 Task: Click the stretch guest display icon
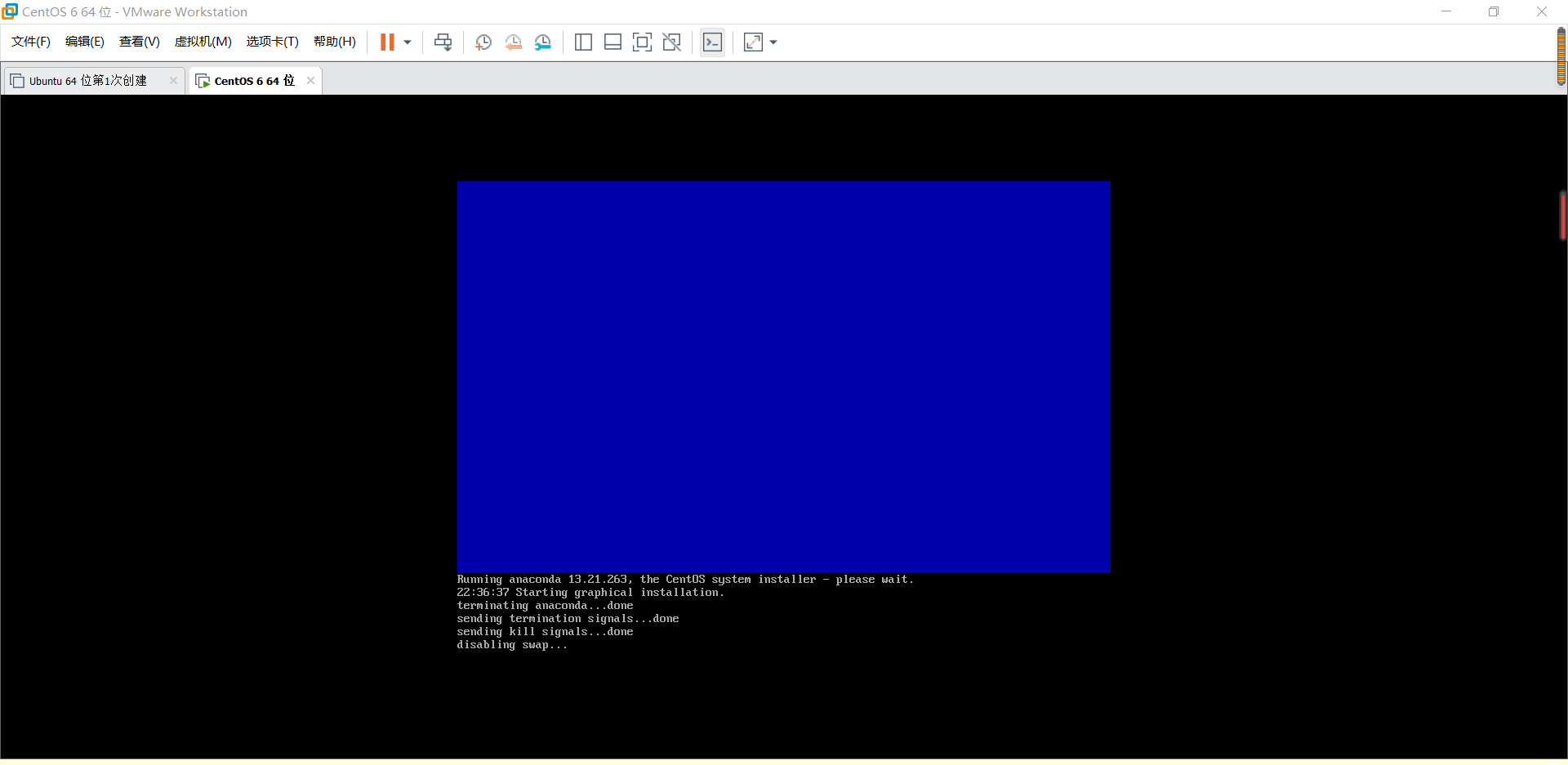(x=753, y=42)
